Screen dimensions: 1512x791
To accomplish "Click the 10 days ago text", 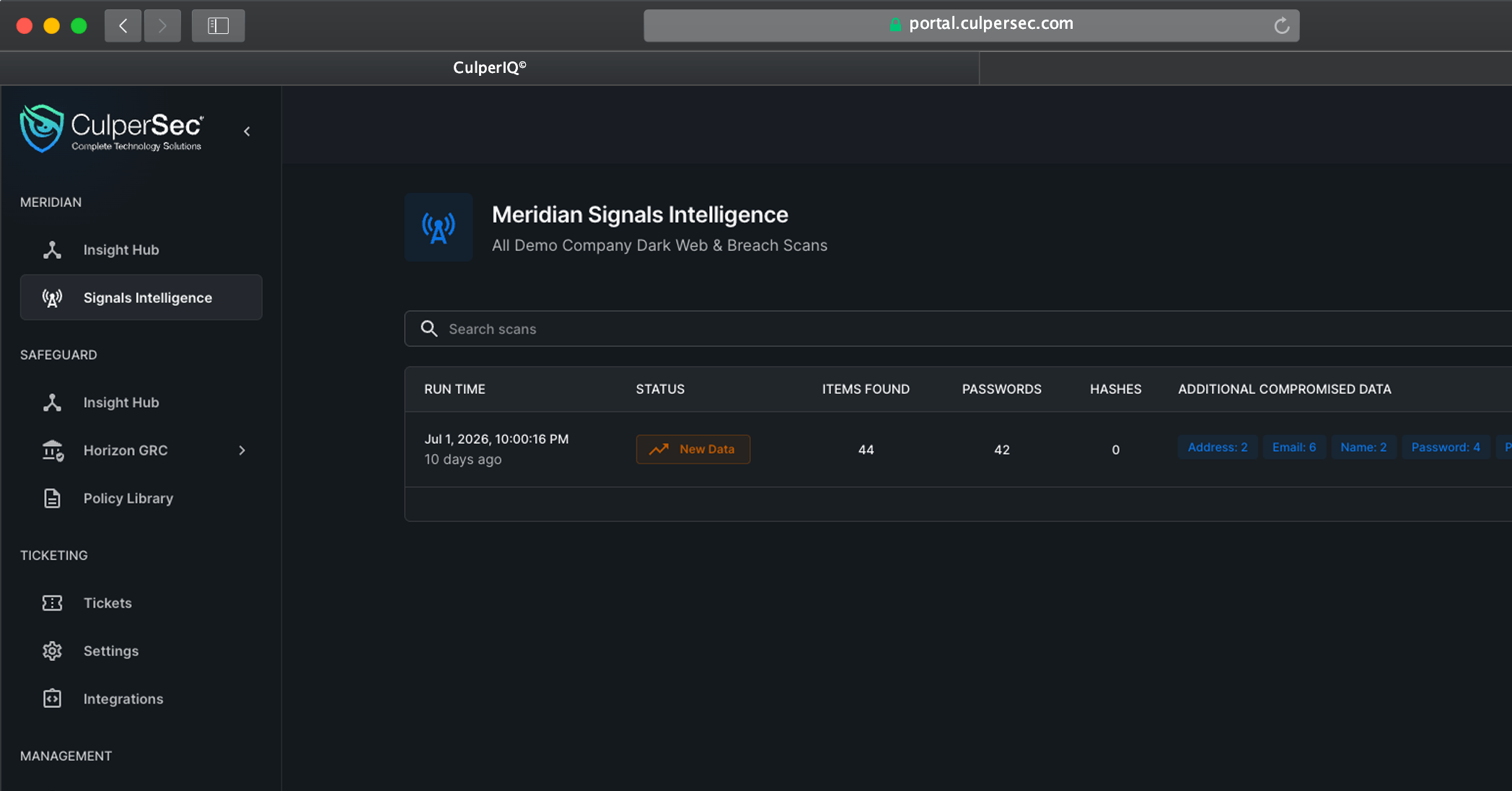I will 463,460.
